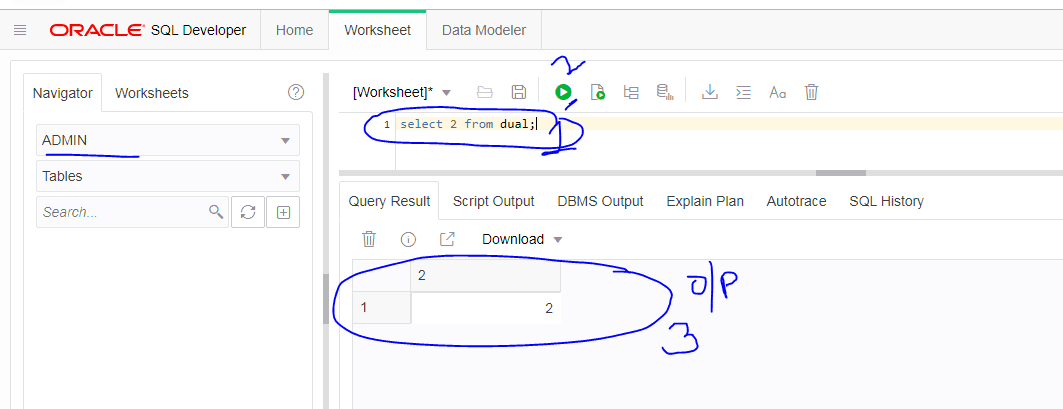Click the navigator panel vertical scrollbar
The image size is (1063, 409).
[x=325, y=298]
